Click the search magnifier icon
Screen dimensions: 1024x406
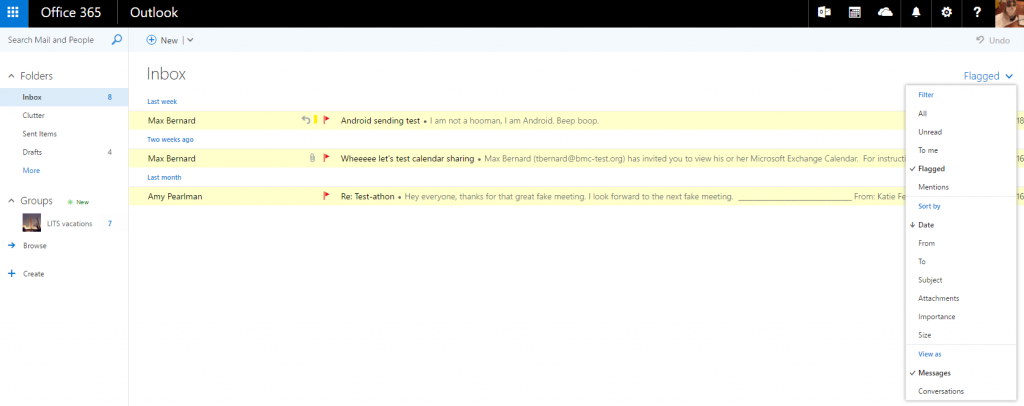pyautogui.click(x=116, y=40)
